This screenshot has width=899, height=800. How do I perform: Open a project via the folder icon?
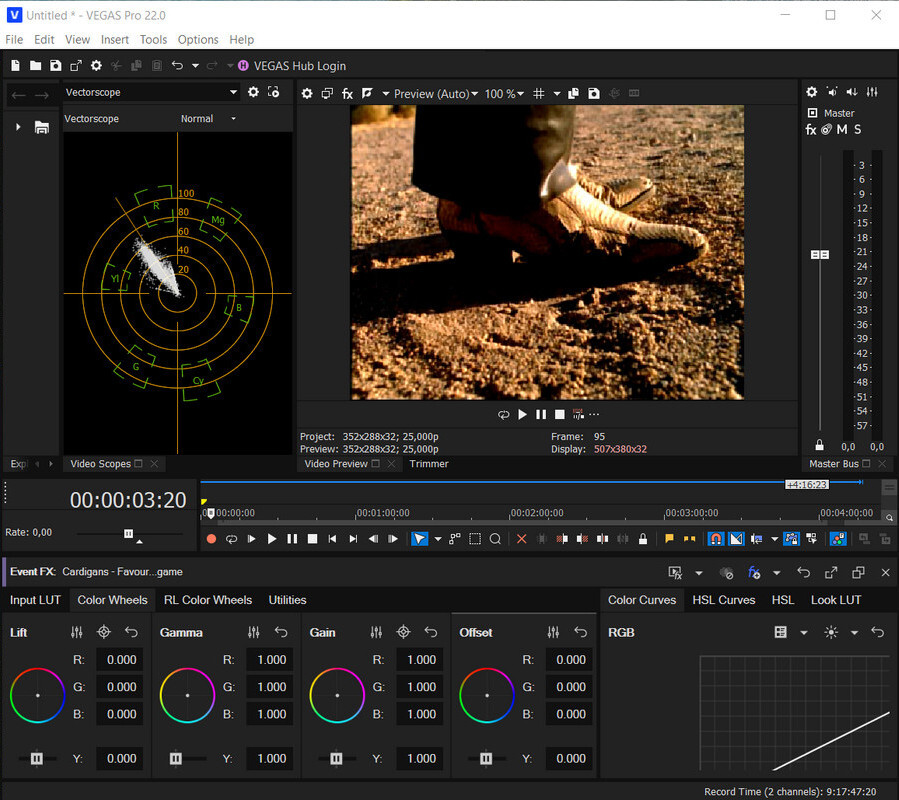click(x=36, y=66)
